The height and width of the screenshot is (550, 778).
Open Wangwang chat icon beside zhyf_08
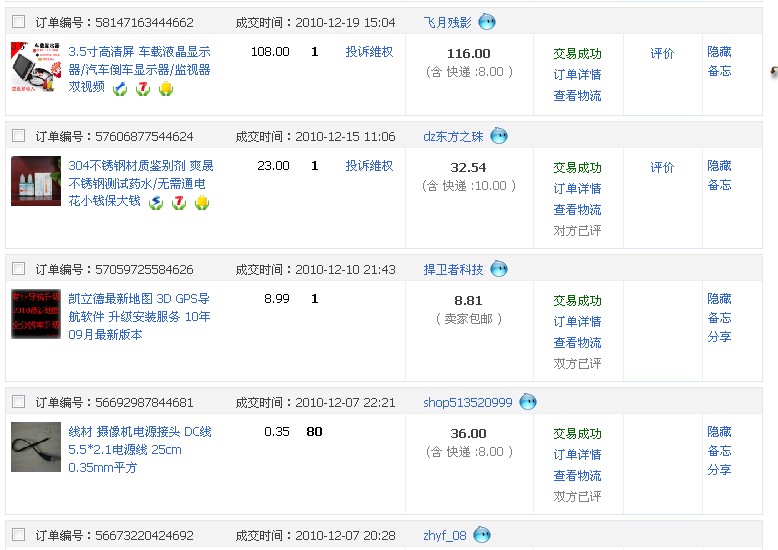point(482,535)
